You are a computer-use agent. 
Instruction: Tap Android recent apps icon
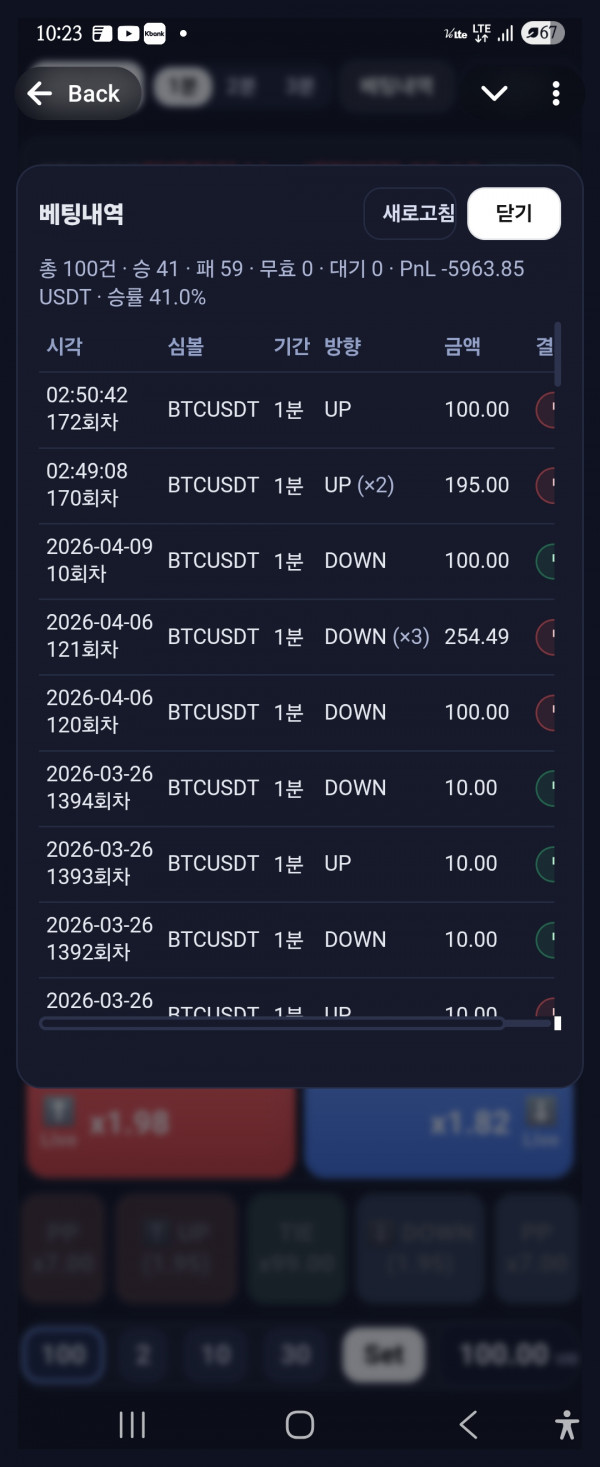click(132, 1425)
